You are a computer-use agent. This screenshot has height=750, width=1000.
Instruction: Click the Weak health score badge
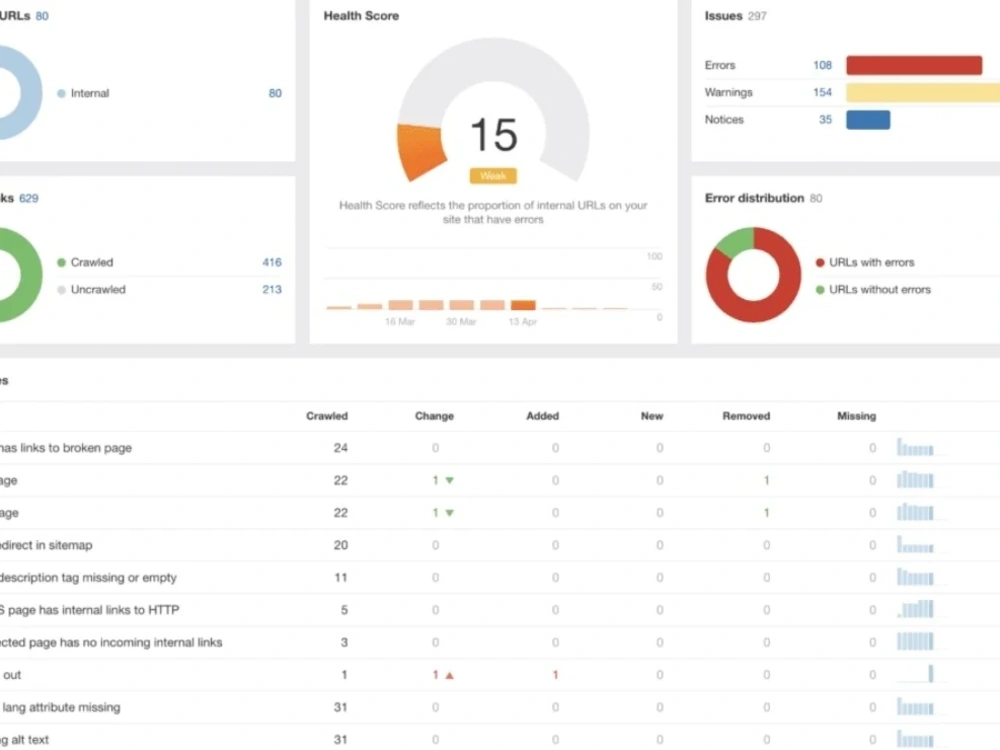click(493, 176)
